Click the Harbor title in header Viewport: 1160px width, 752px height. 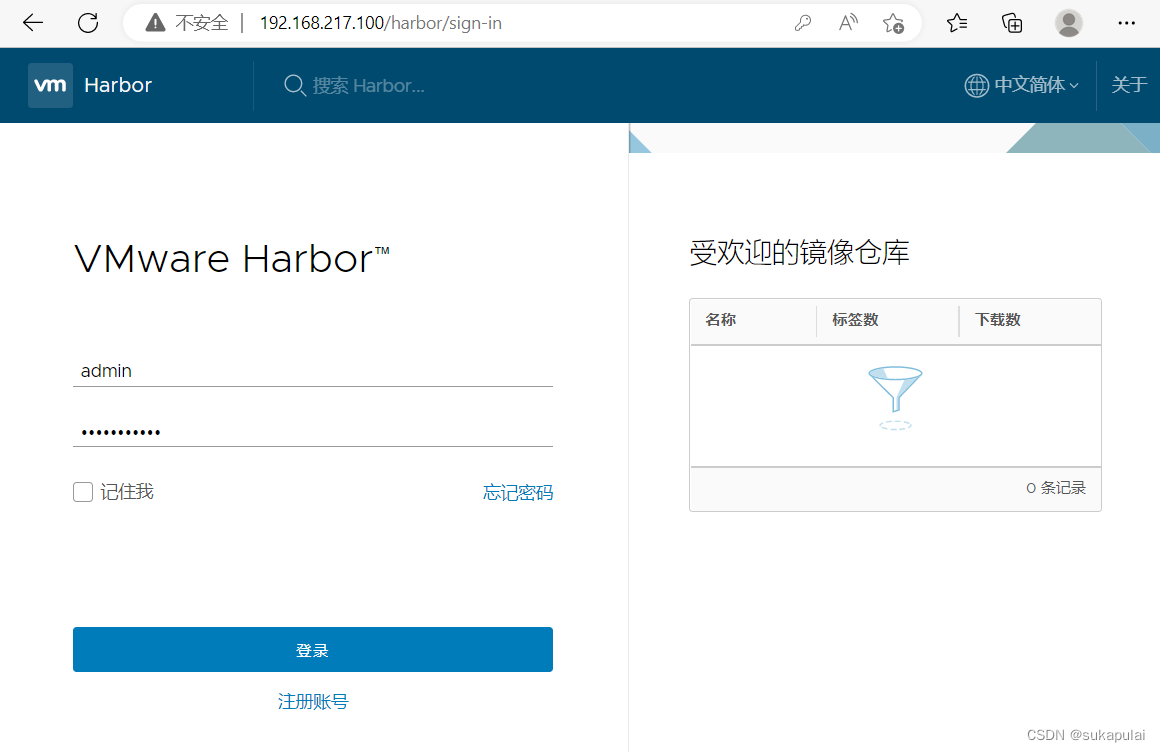tap(118, 85)
